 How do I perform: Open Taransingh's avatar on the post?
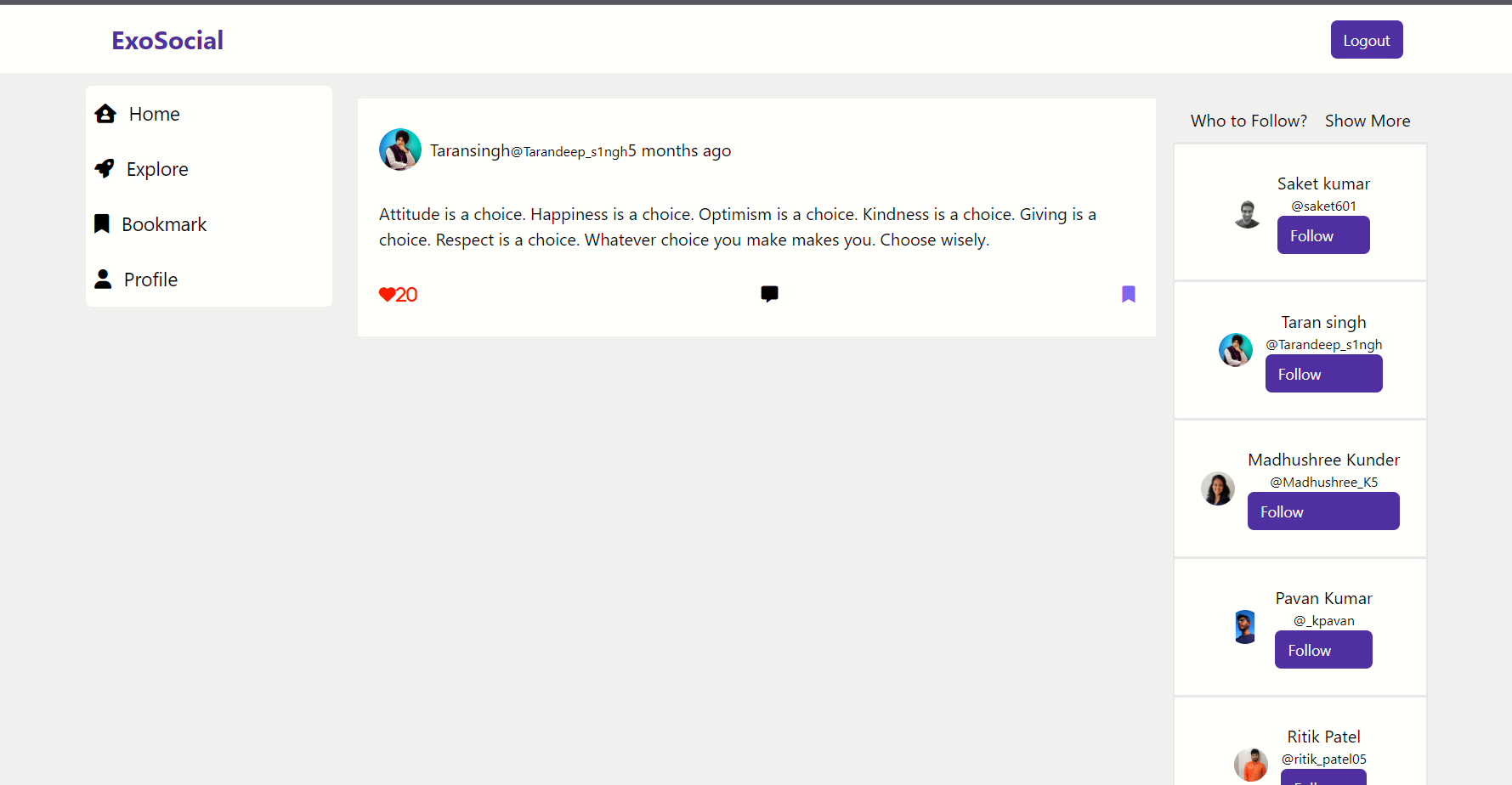coord(400,150)
